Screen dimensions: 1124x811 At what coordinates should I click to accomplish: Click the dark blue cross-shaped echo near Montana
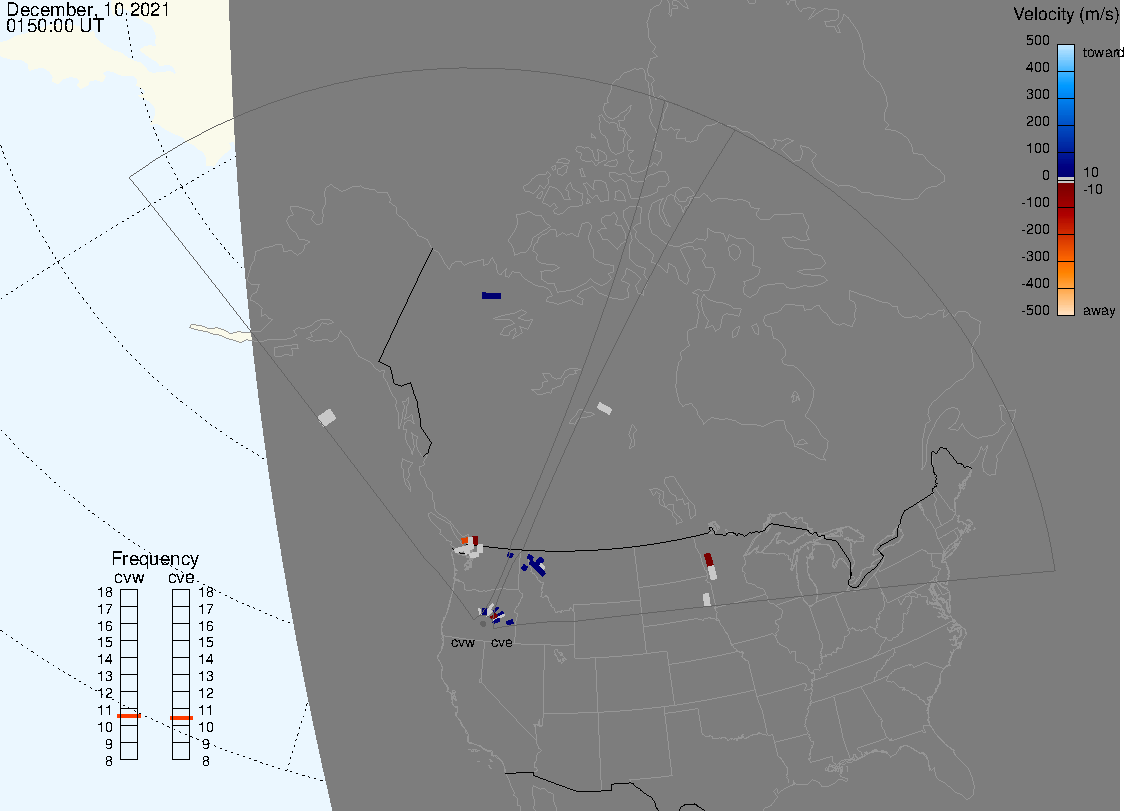click(535, 564)
